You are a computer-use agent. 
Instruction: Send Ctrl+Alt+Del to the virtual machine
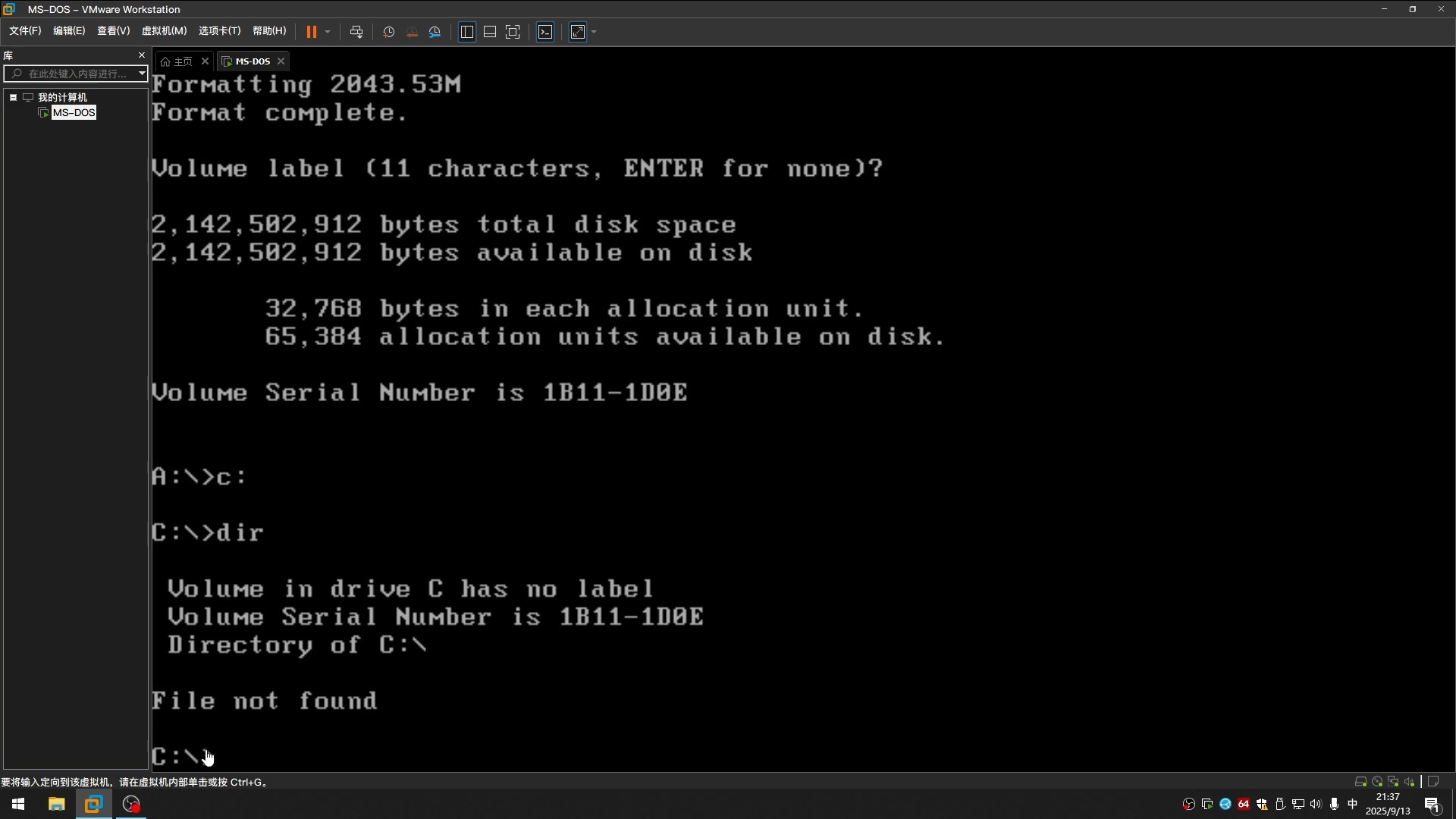click(356, 31)
